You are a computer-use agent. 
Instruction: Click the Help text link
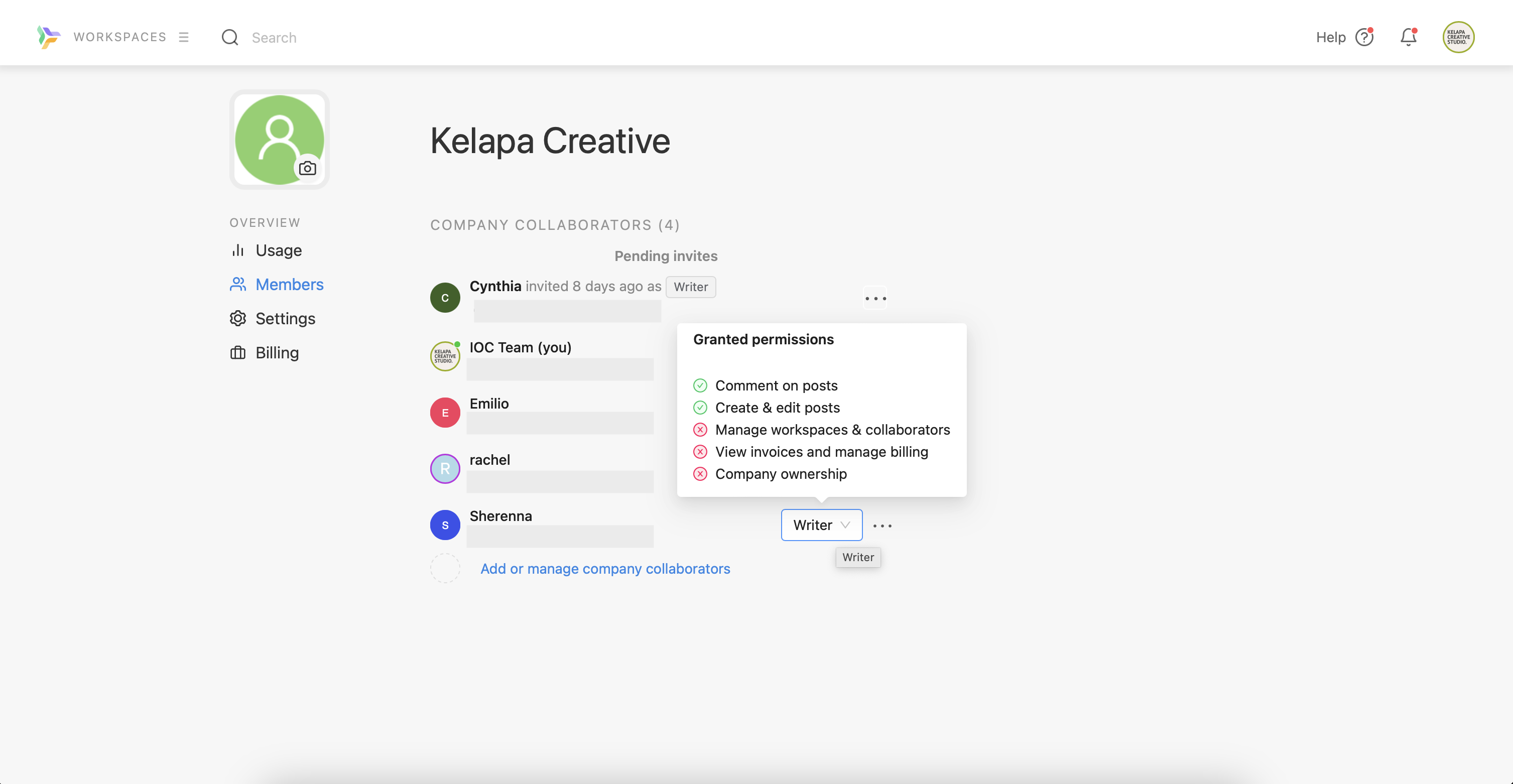(1330, 37)
